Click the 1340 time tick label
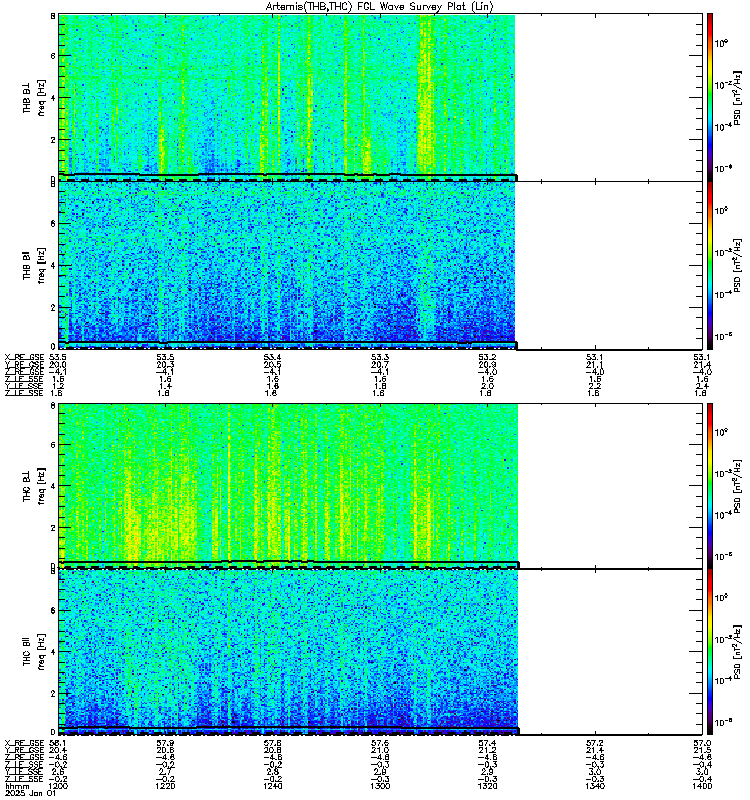This screenshot has height=800, width=750. [595, 786]
